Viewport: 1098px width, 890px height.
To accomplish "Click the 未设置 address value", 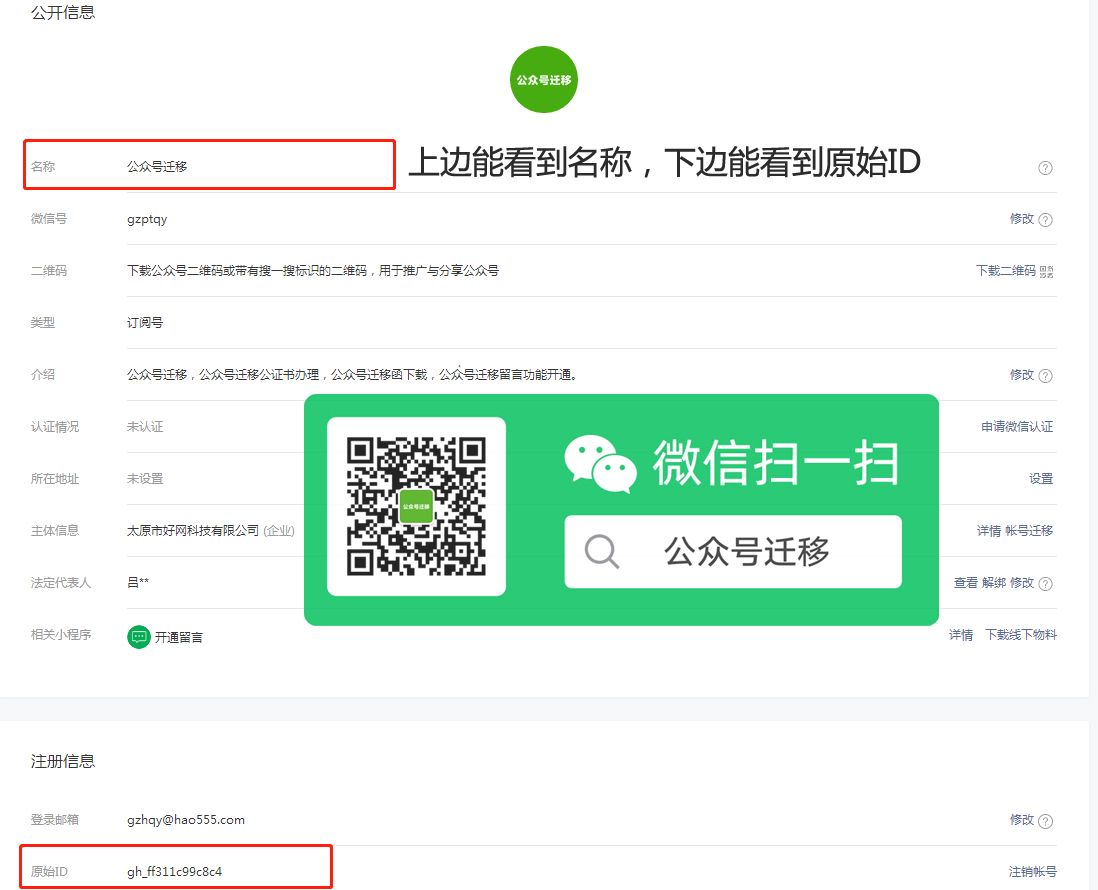I will (x=145, y=478).
